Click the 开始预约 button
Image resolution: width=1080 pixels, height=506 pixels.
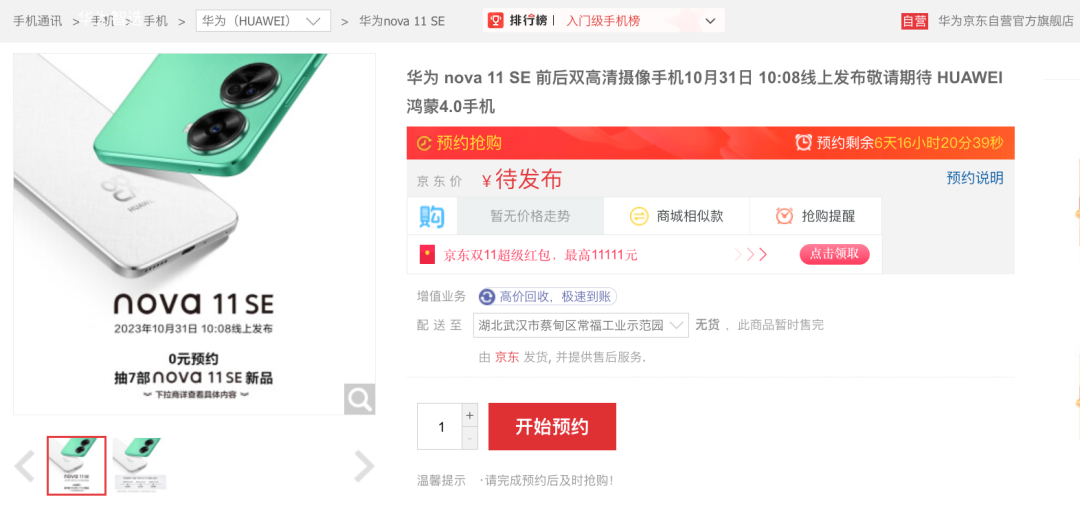tap(552, 427)
